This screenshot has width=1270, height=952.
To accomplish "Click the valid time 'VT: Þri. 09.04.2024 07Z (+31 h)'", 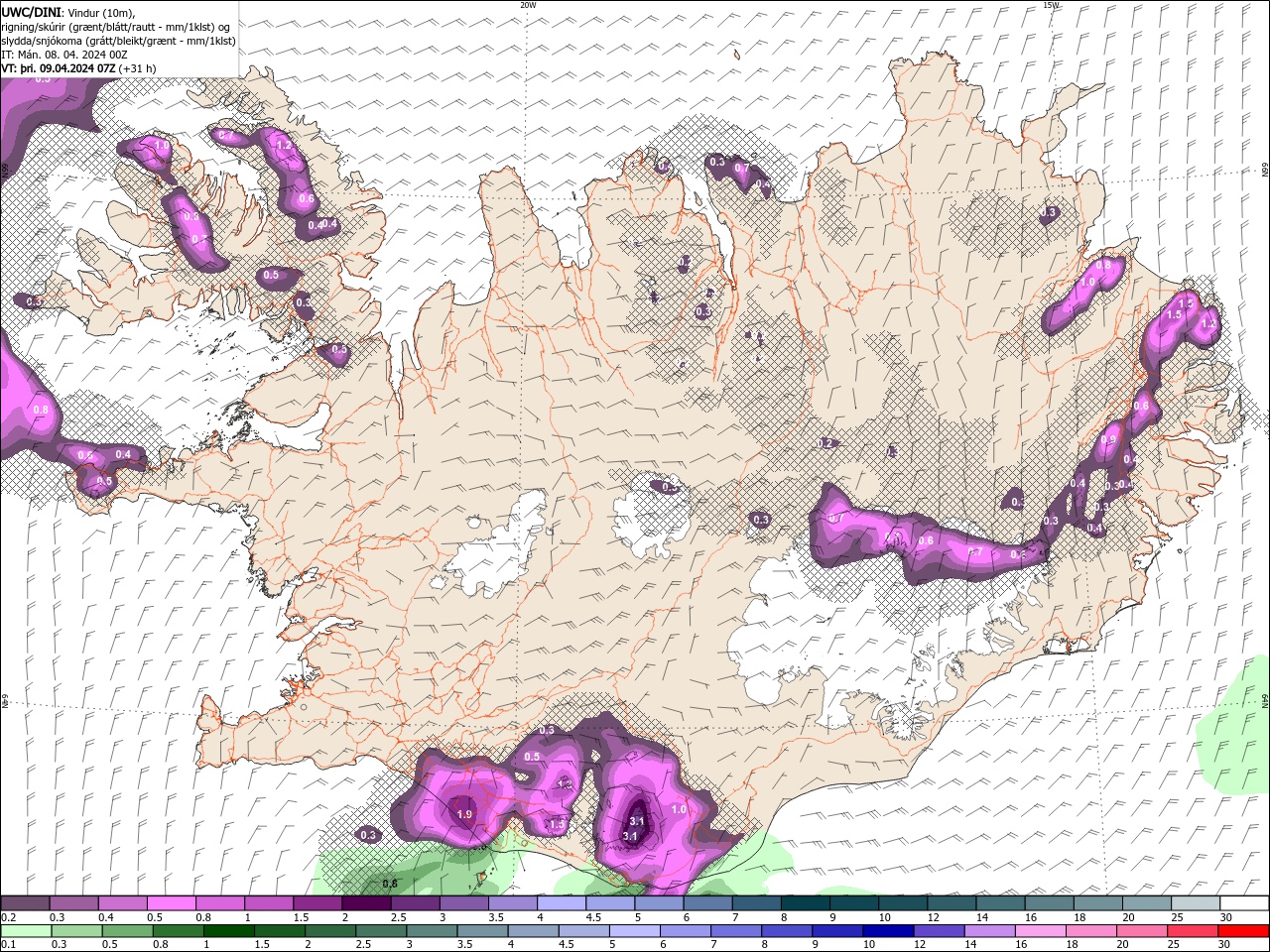I will tap(78, 68).
